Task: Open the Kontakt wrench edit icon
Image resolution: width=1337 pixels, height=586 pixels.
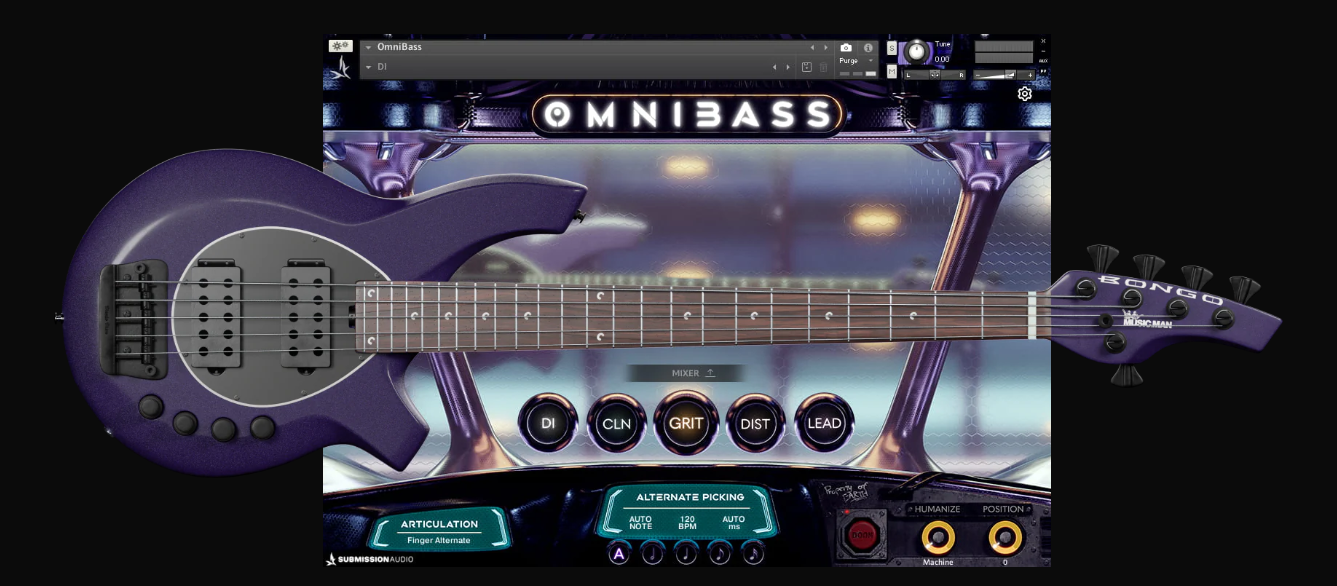Action: [x=340, y=46]
